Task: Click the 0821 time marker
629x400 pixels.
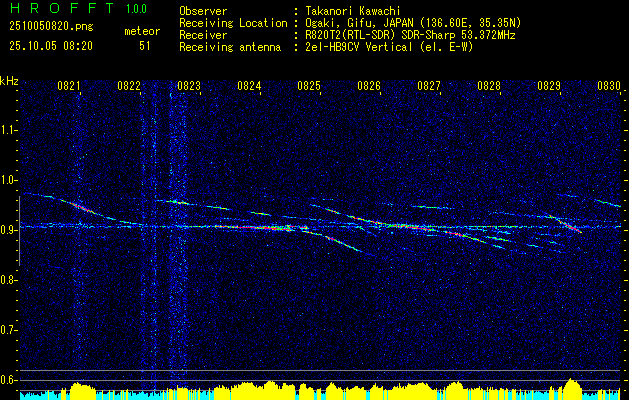Action: [x=69, y=85]
